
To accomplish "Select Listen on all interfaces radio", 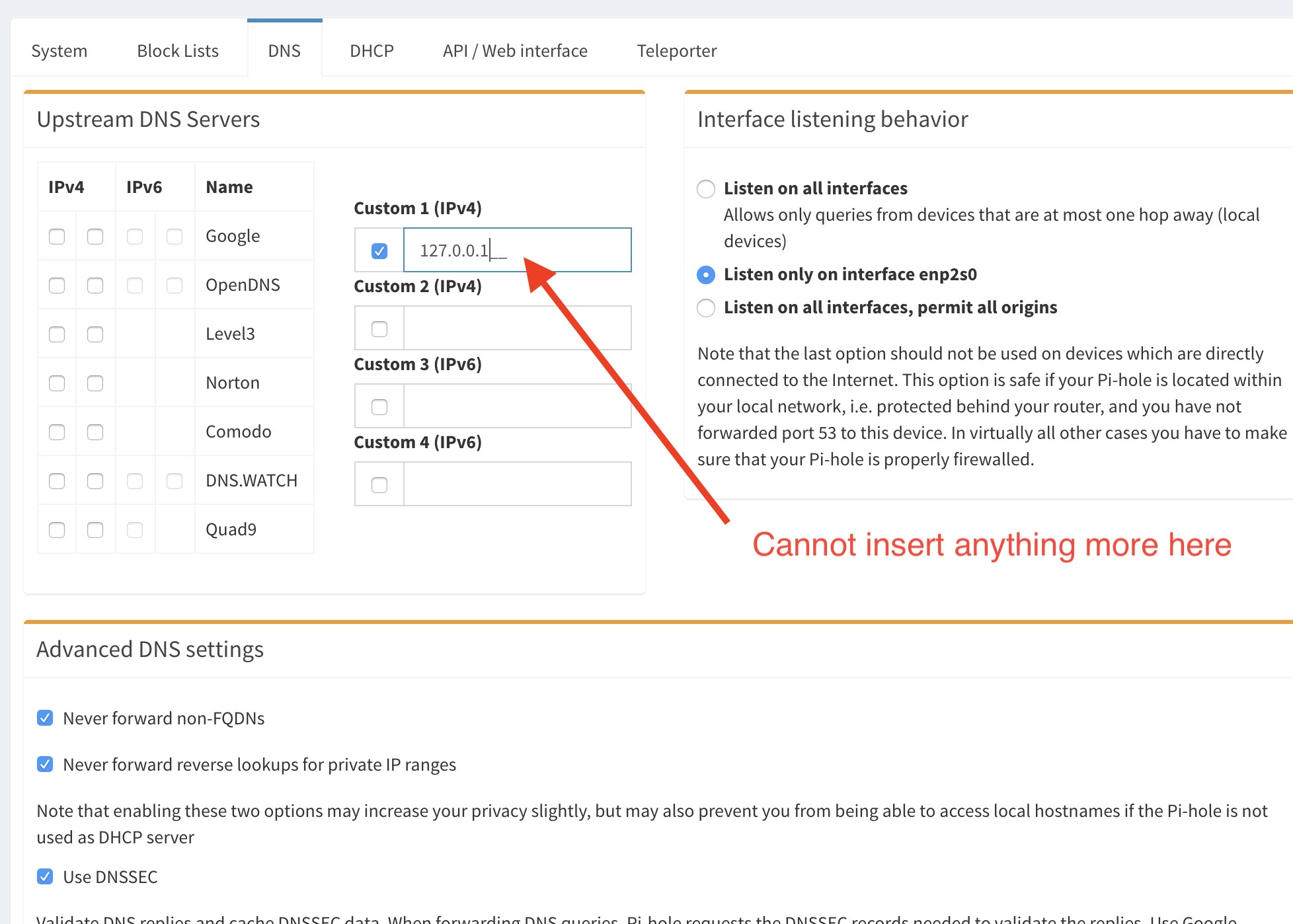I will coord(706,188).
